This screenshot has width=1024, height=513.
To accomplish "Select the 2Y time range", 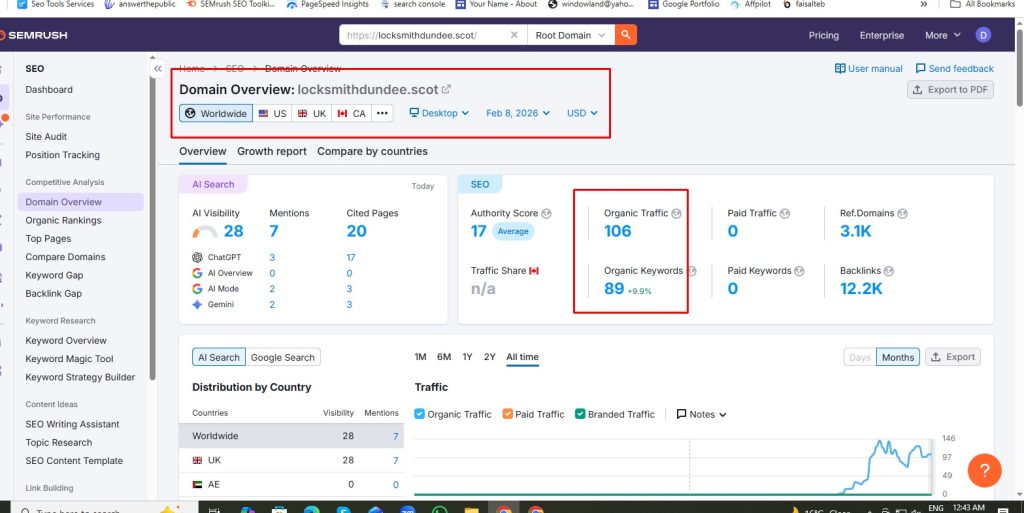I will 490,357.
